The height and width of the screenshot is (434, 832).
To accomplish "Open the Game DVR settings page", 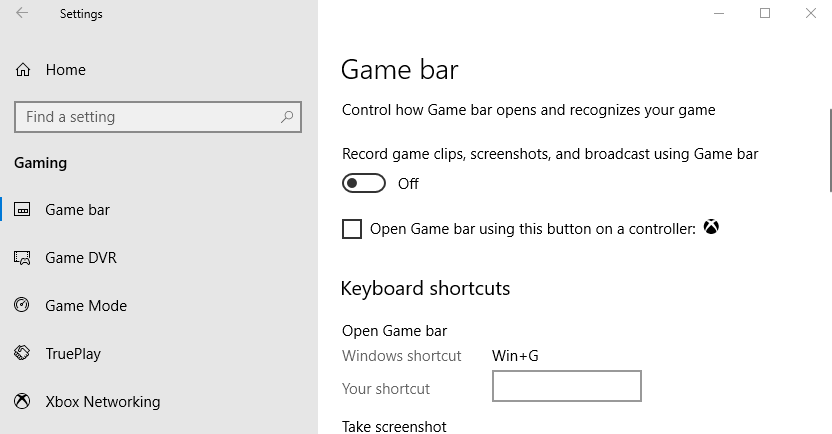I will 81,258.
